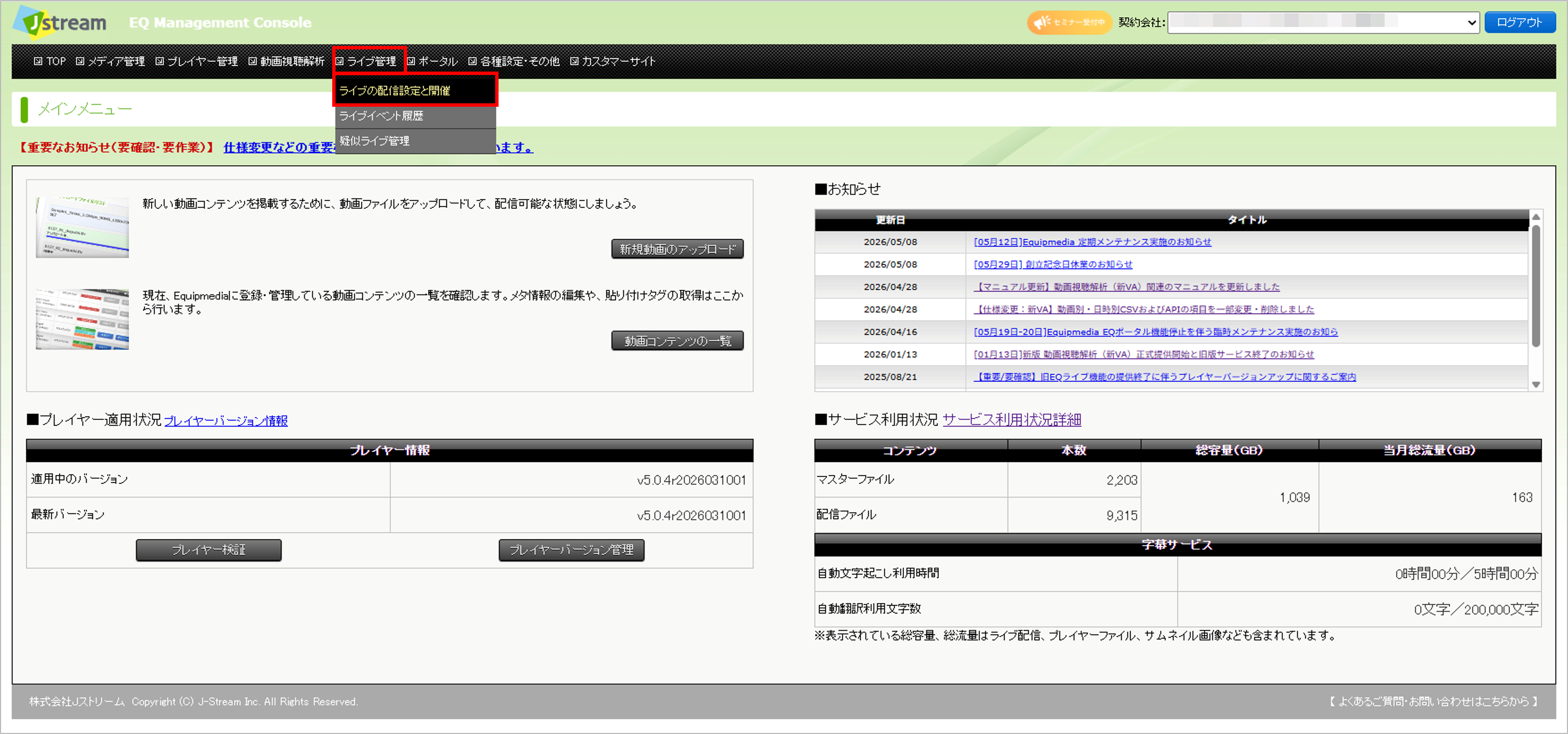Click the よくあるご質問・お問い合わせ footer link
Image resolution: width=1568 pixels, height=734 pixels.
click(x=1433, y=702)
